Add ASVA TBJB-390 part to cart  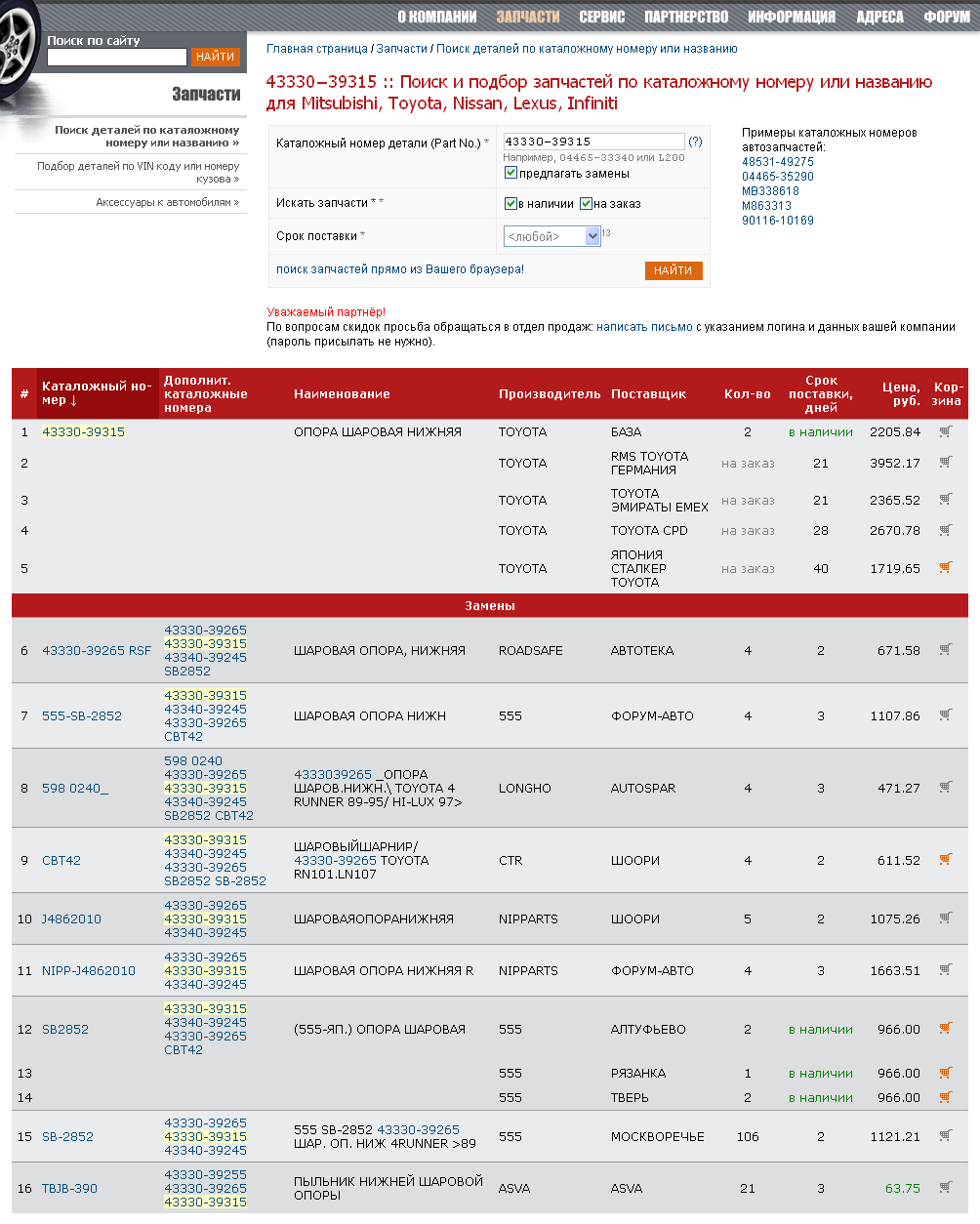945,1188
